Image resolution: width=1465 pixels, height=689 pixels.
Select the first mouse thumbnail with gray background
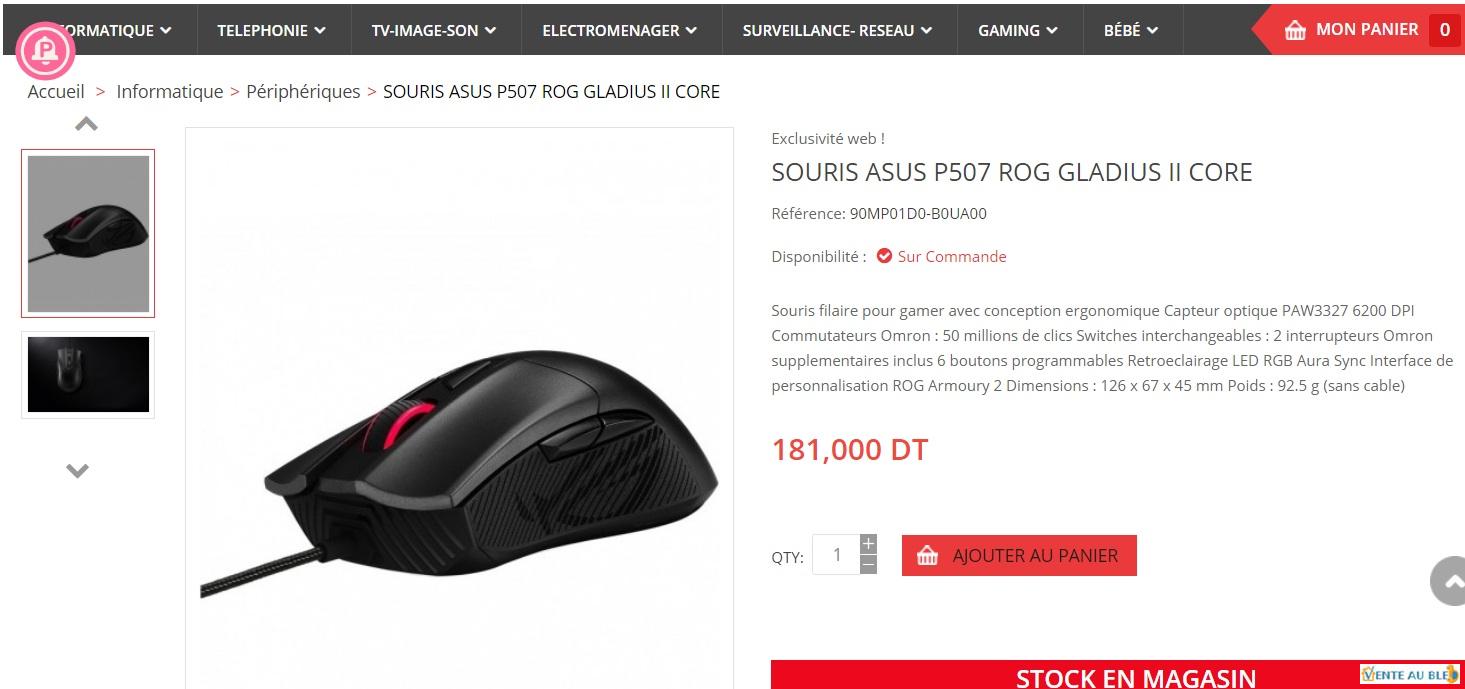click(x=88, y=233)
